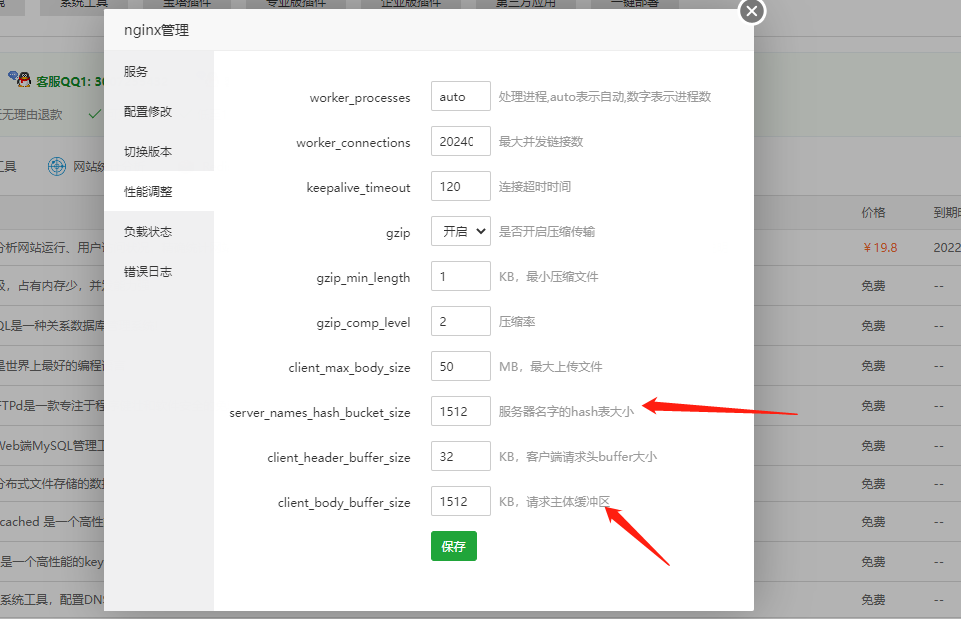Screen dimensions: 961x619
Task: Click the server_names_hash_bucket_size input field
Action: (x=460, y=411)
